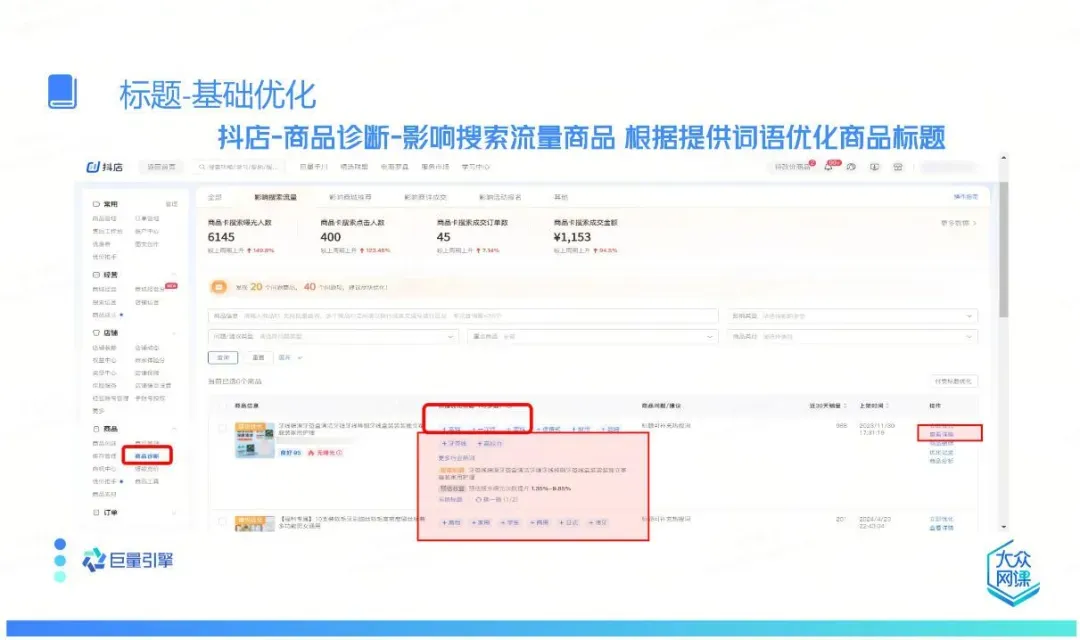The width and height of the screenshot is (1080, 640).
Task: Collapse the 商品 sidebar section chevron
Action: pyautogui.click(x=174, y=429)
